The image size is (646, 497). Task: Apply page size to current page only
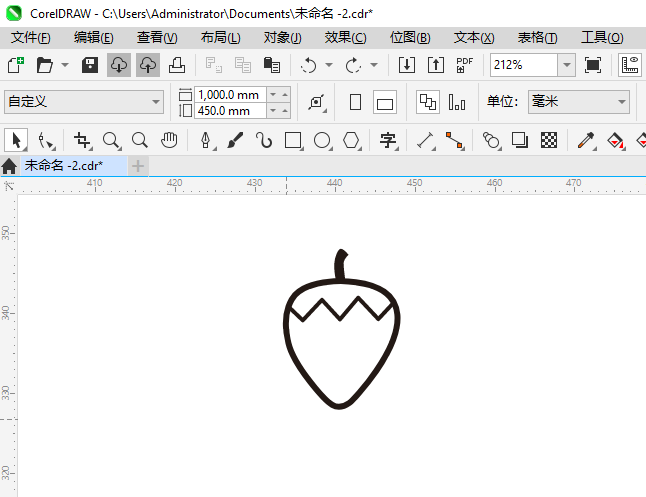[457, 102]
